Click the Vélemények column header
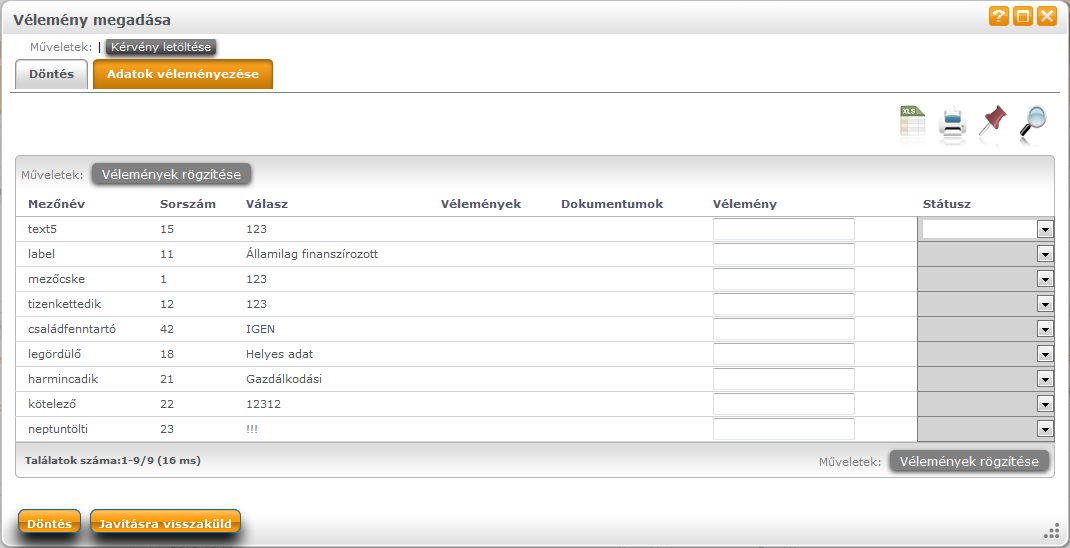1070x548 pixels. coord(481,204)
